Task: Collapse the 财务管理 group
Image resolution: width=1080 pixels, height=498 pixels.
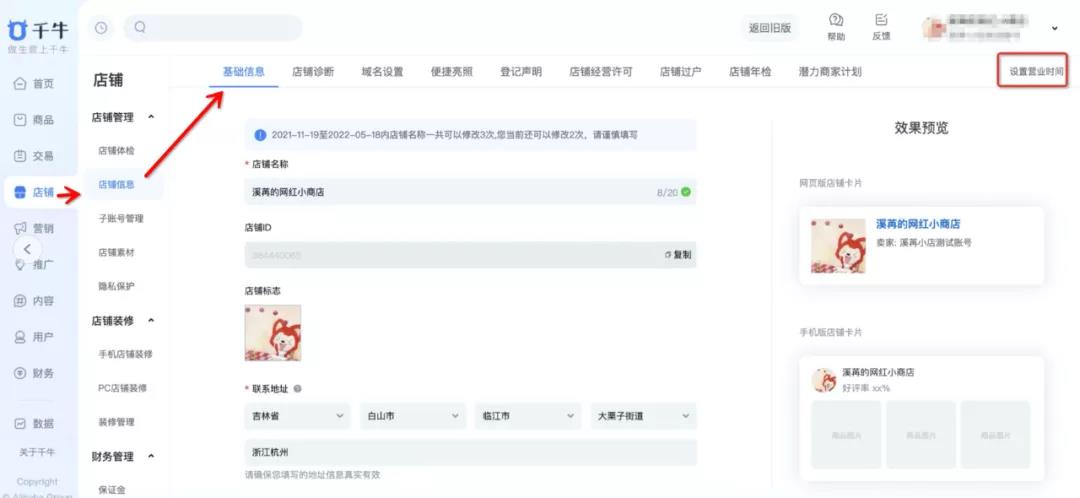Action: tap(152, 456)
